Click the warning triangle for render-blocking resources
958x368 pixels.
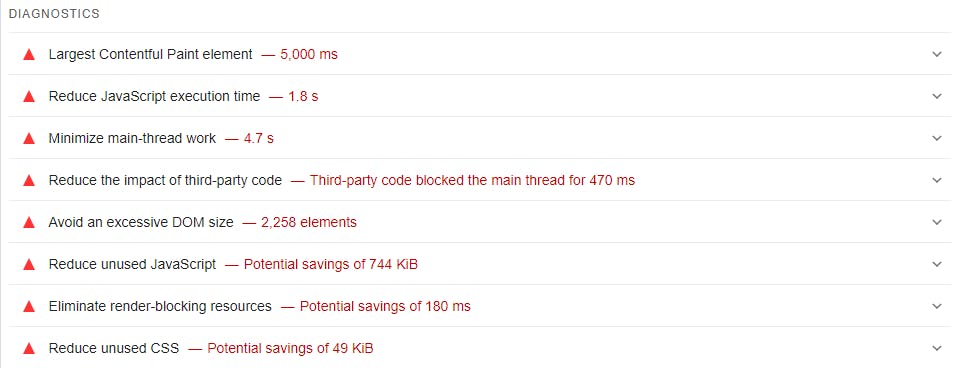29,306
